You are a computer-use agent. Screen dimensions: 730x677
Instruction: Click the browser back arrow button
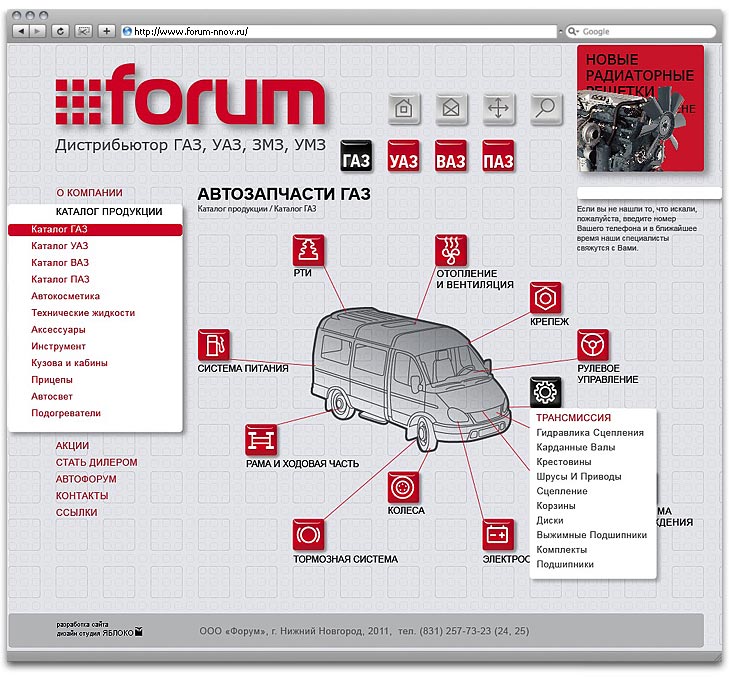pos(21,31)
